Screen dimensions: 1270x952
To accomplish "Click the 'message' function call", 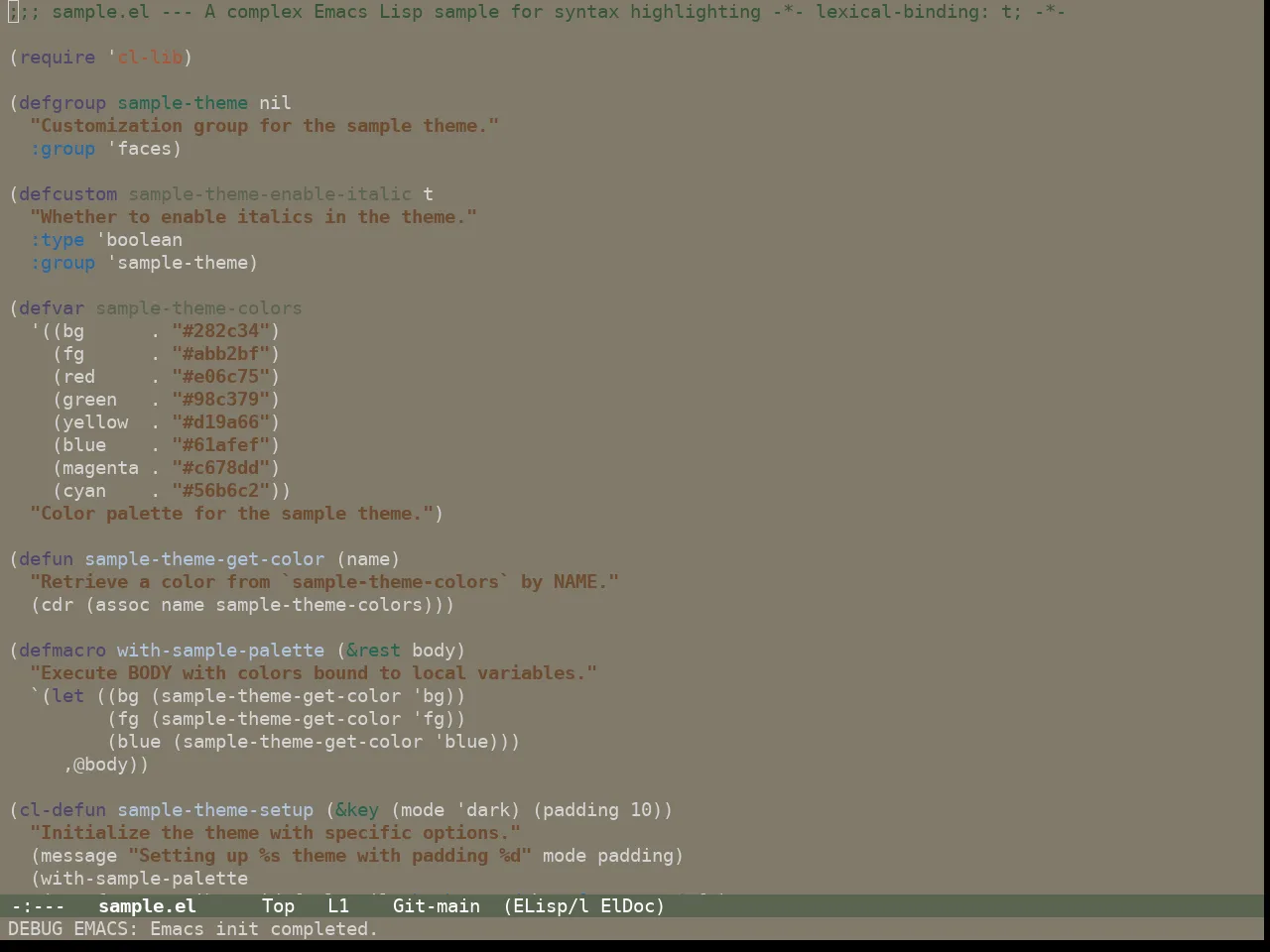I will [79, 856].
